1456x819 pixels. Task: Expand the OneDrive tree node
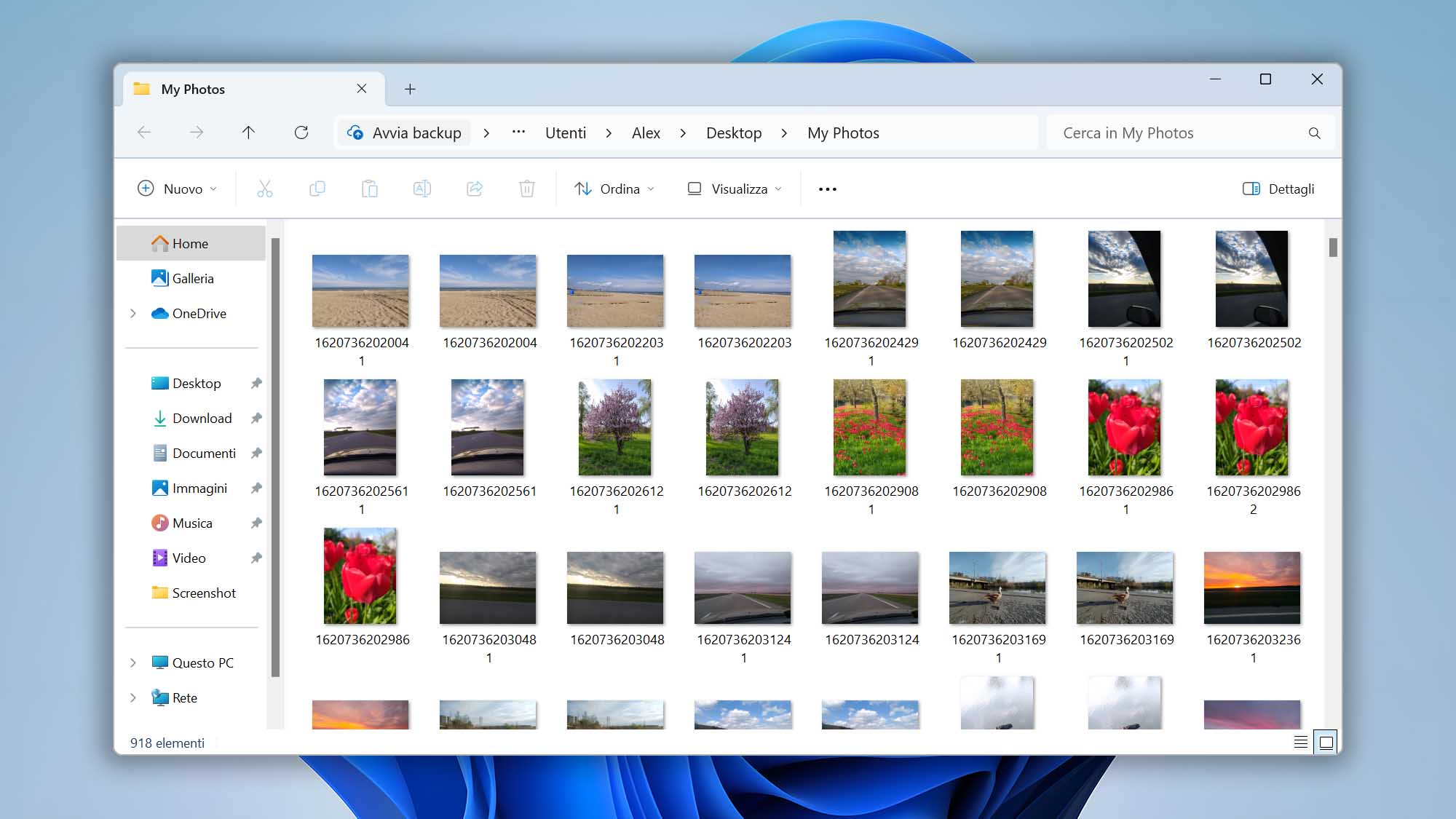133,314
